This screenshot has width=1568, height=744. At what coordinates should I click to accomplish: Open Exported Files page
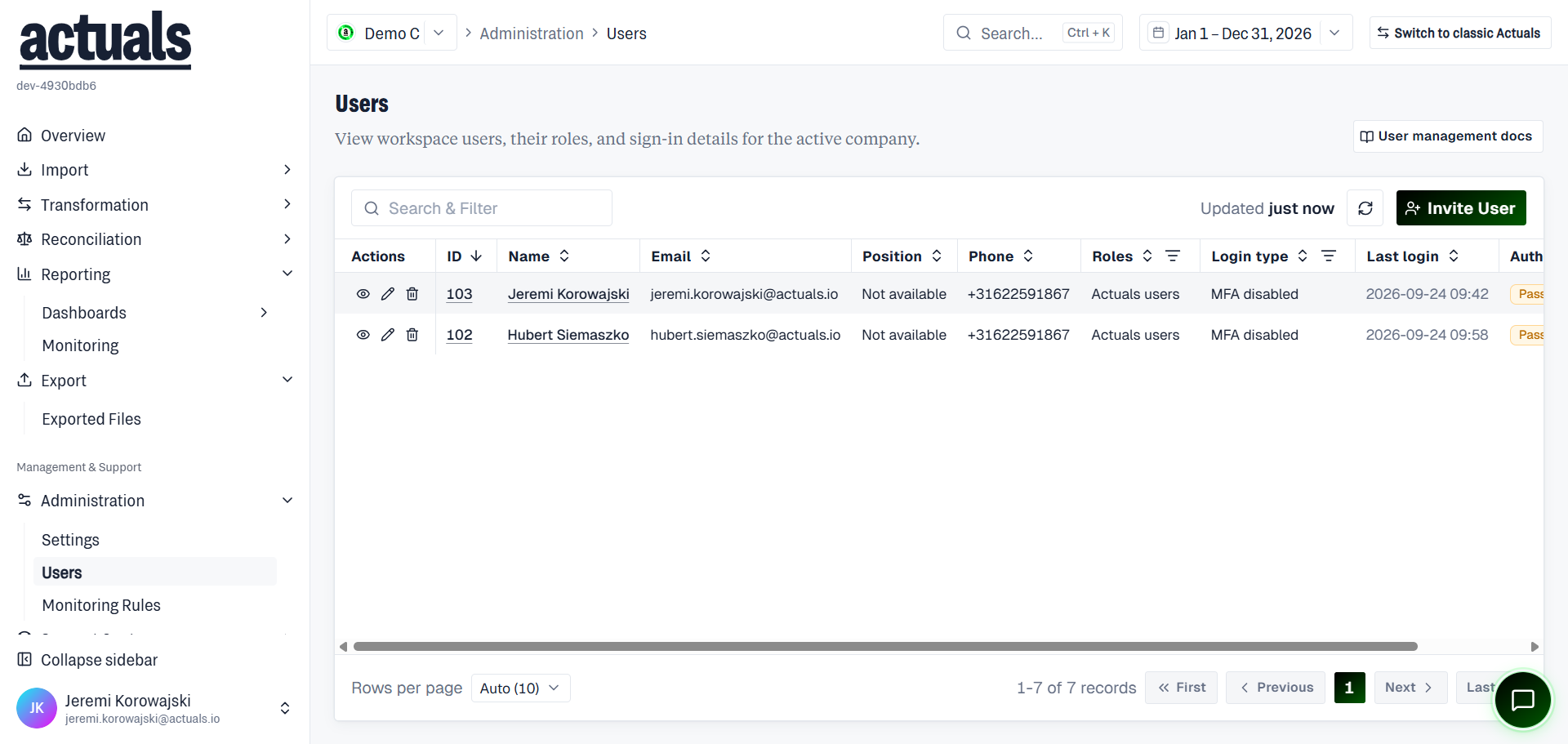click(91, 419)
